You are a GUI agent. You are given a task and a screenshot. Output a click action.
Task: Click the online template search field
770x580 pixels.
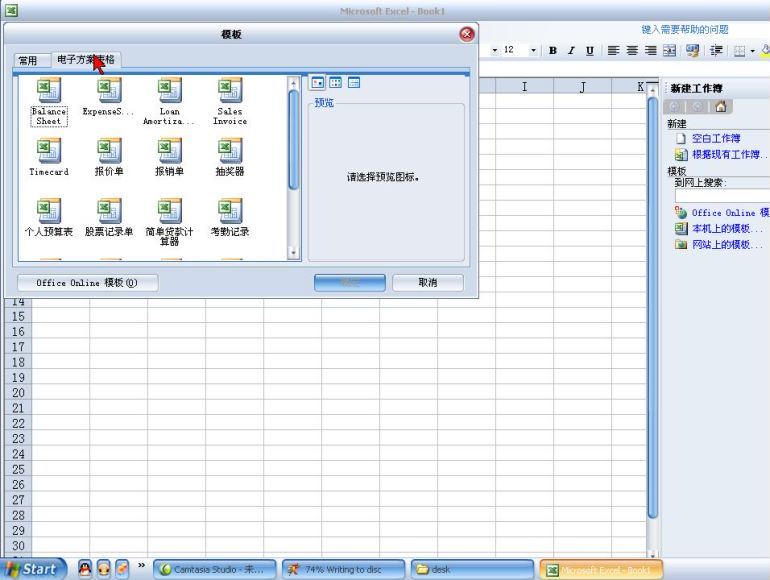[722, 195]
